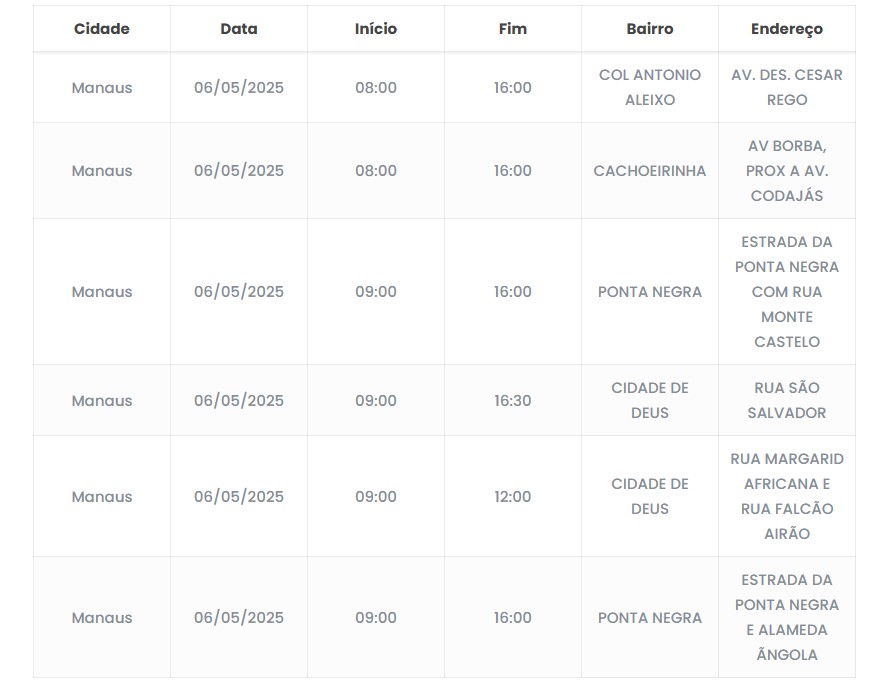Click the Endereço column header
Screen dimensions: 895x691
coord(787,29)
